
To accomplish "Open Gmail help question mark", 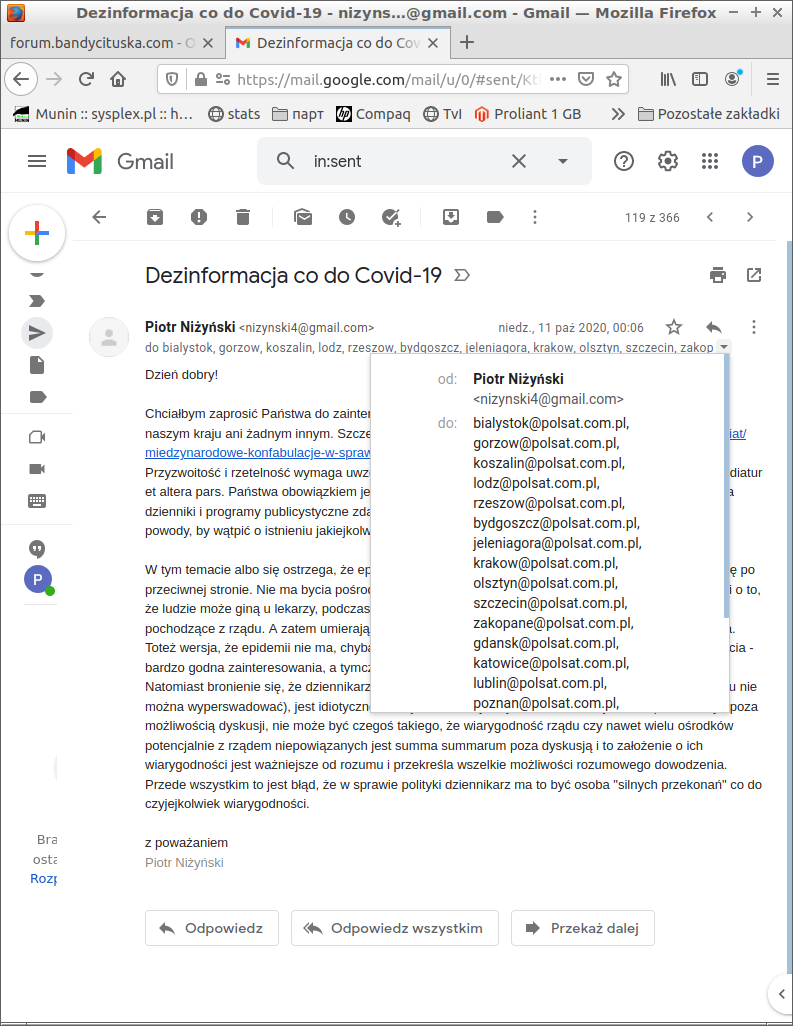I will [x=624, y=161].
